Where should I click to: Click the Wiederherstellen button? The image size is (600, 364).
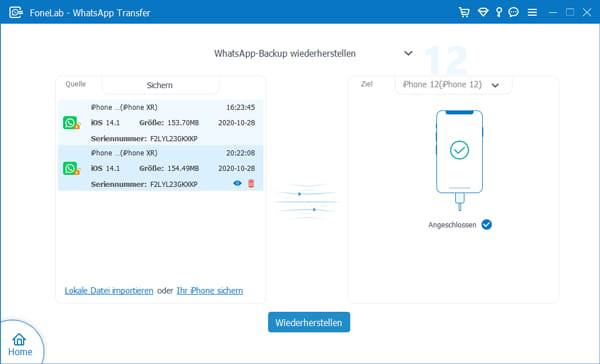(x=309, y=322)
